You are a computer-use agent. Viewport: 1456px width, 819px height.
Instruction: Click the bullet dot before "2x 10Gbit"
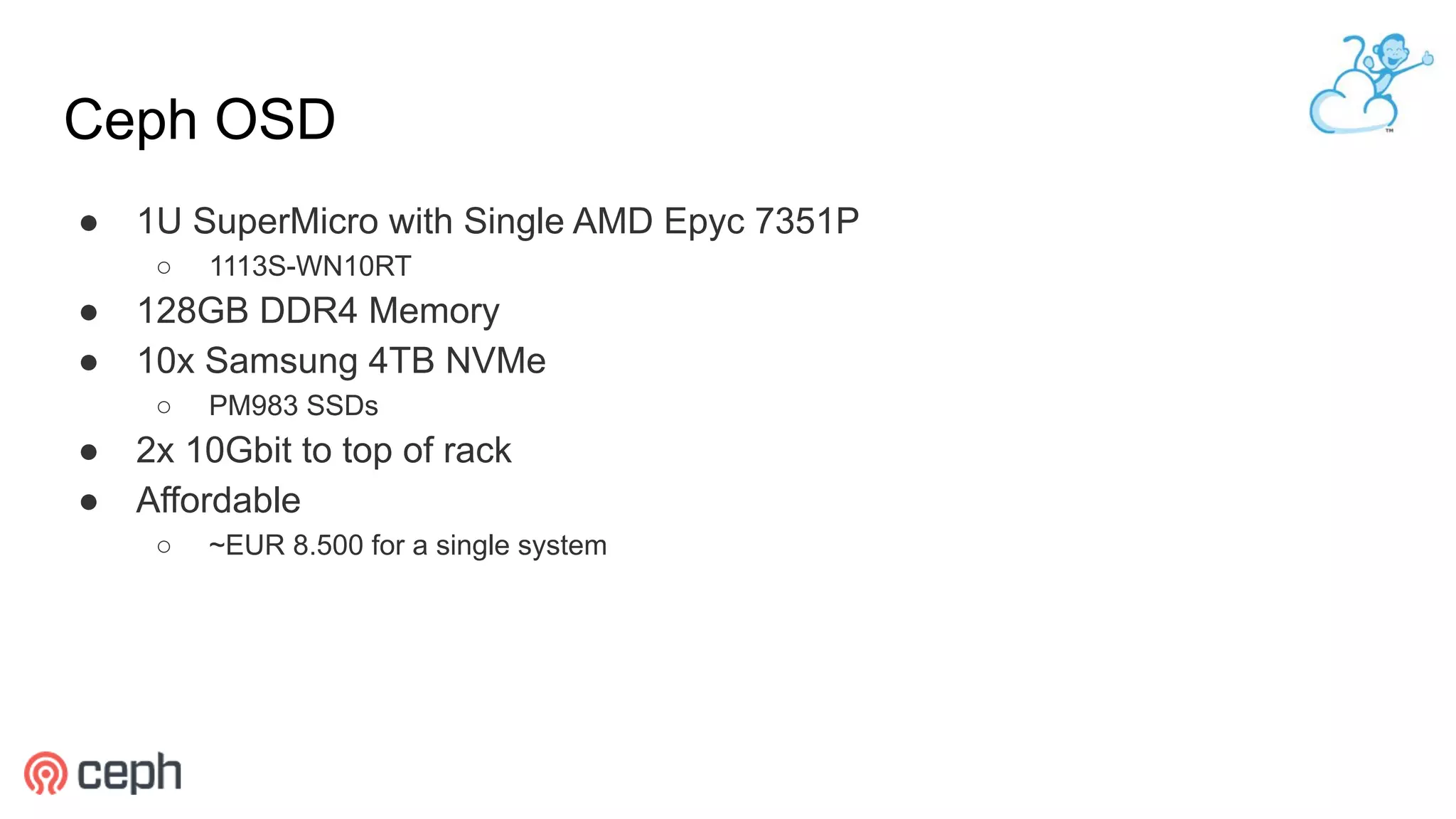click(x=89, y=452)
